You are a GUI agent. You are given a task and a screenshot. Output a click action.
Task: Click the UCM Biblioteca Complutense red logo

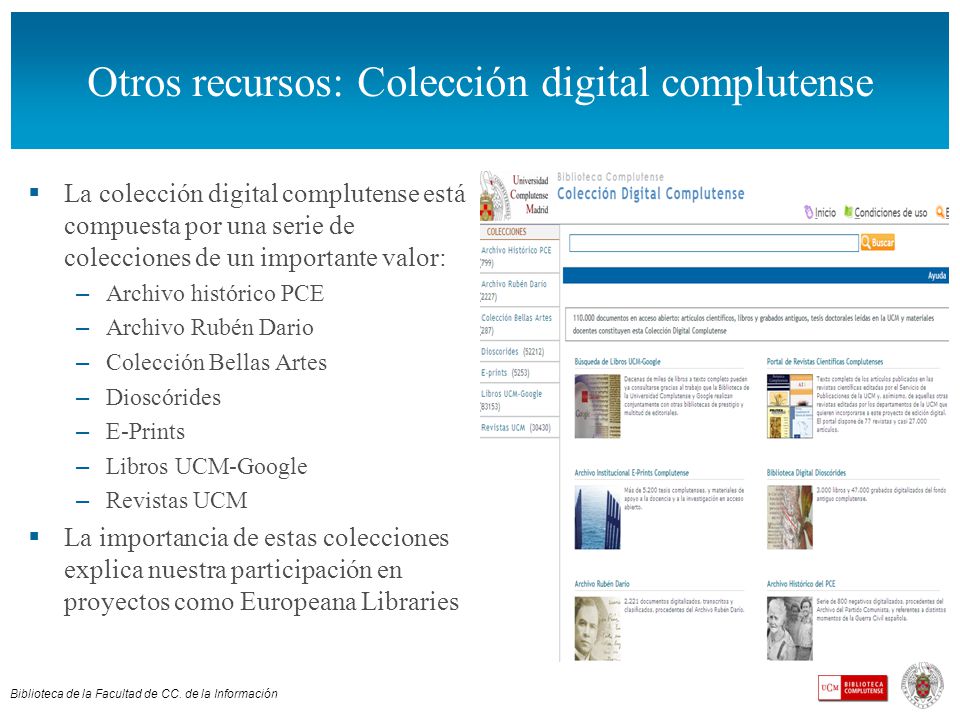(x=852, y=688)
